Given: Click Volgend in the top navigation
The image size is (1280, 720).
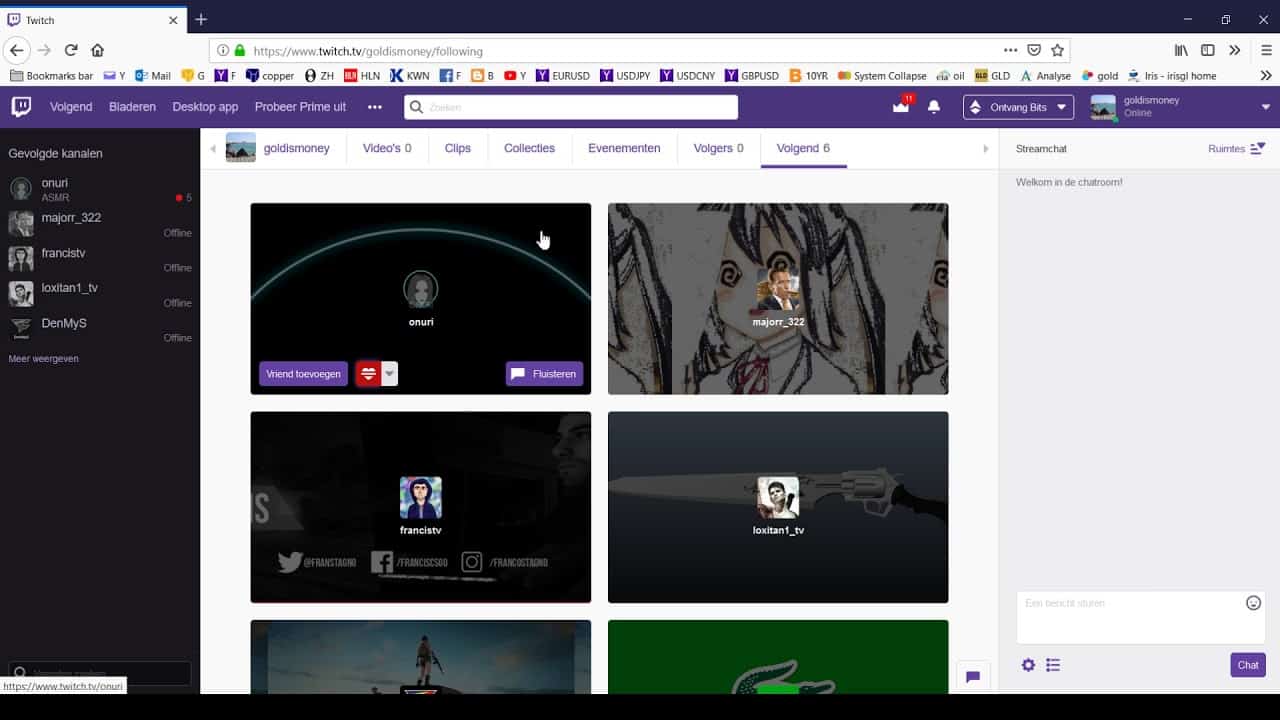Looking at the screenshot, I should (x=71, y=107).
